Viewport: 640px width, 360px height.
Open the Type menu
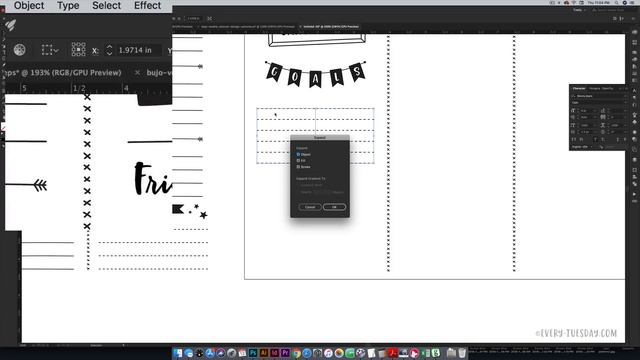click(x=68, y=6)
